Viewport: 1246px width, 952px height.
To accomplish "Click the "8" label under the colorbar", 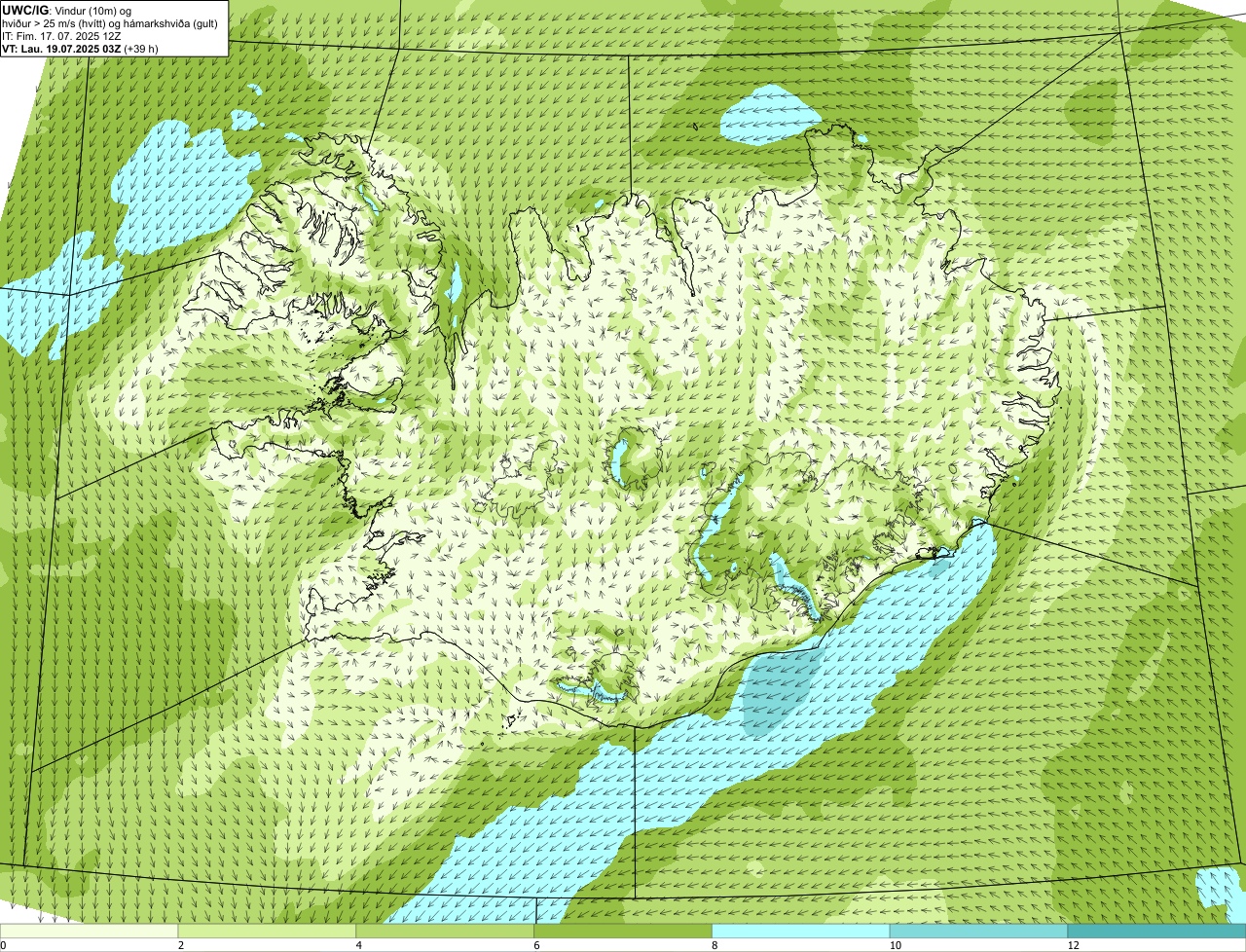I will pyautogui.click(x=715, y=945).
